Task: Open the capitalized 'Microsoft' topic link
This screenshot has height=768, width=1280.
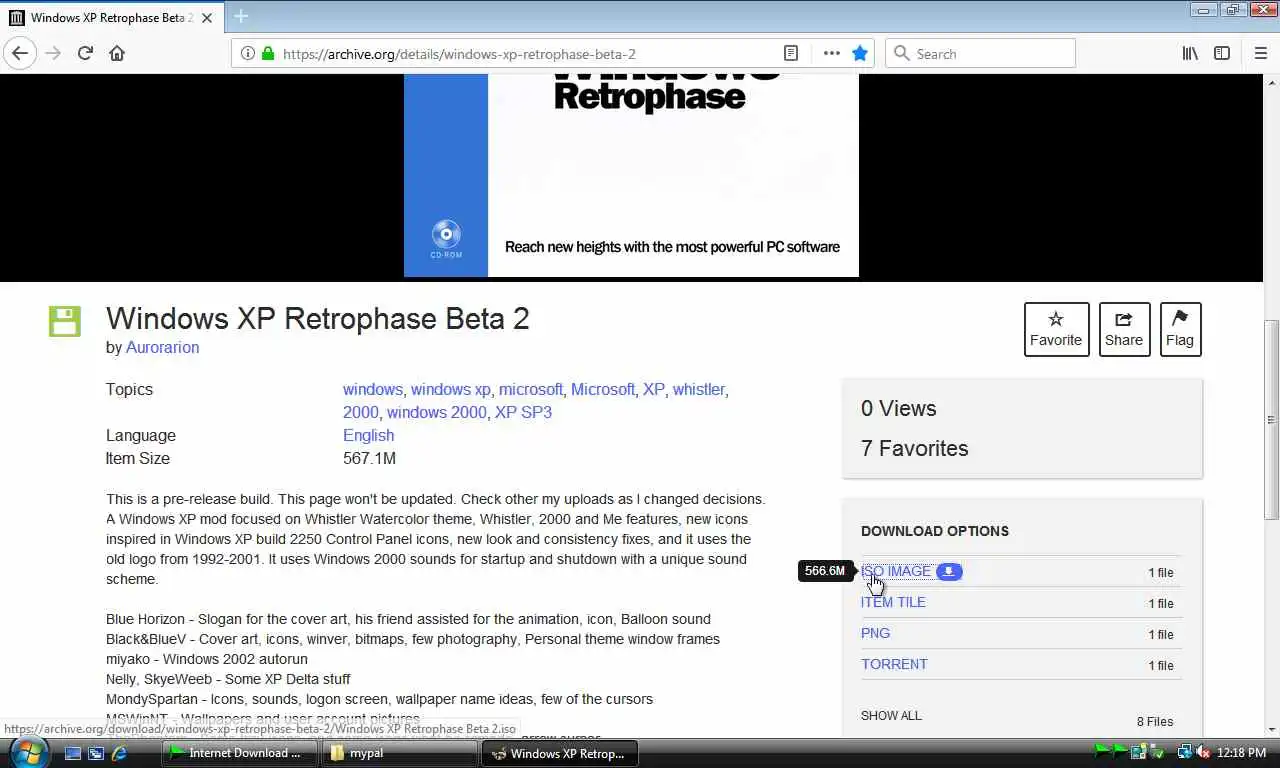Action: coord(603,389)
